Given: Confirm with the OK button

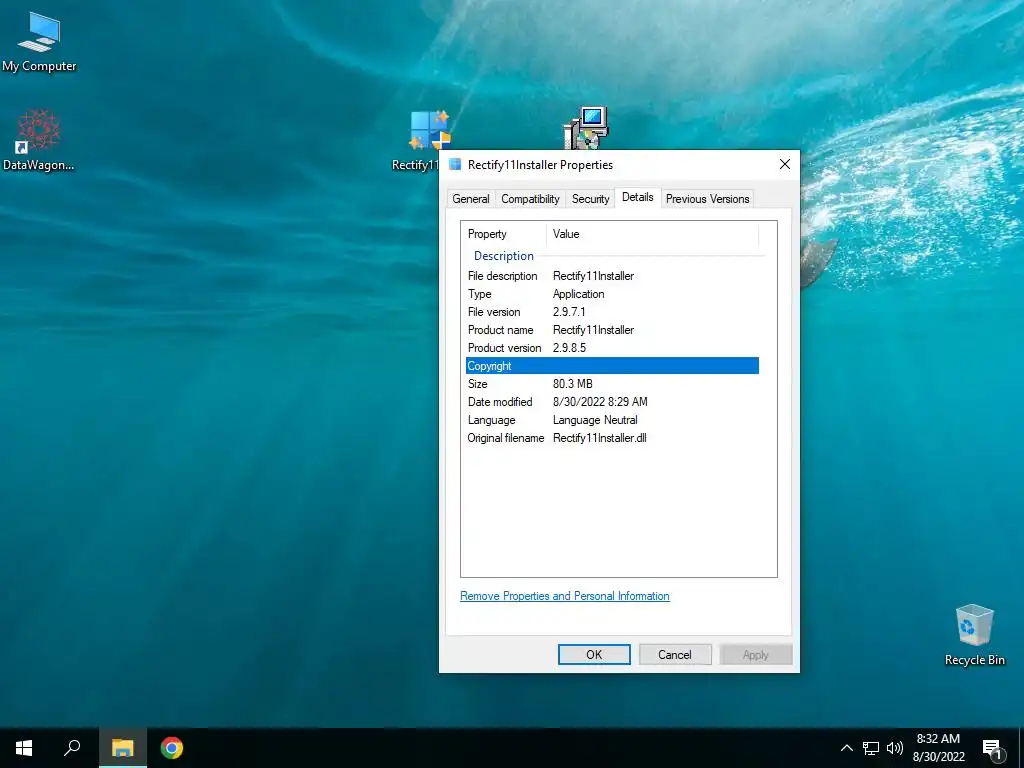Looking at the screenshot, I should click(x=594, y=654).
